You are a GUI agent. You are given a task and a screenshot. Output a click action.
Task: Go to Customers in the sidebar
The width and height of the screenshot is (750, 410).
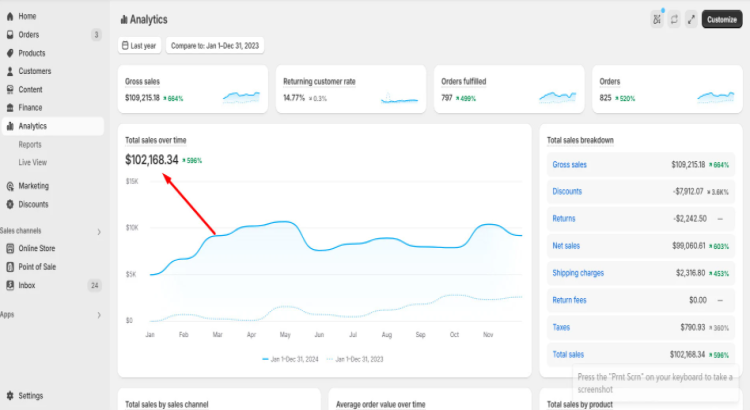coord(34,71)
